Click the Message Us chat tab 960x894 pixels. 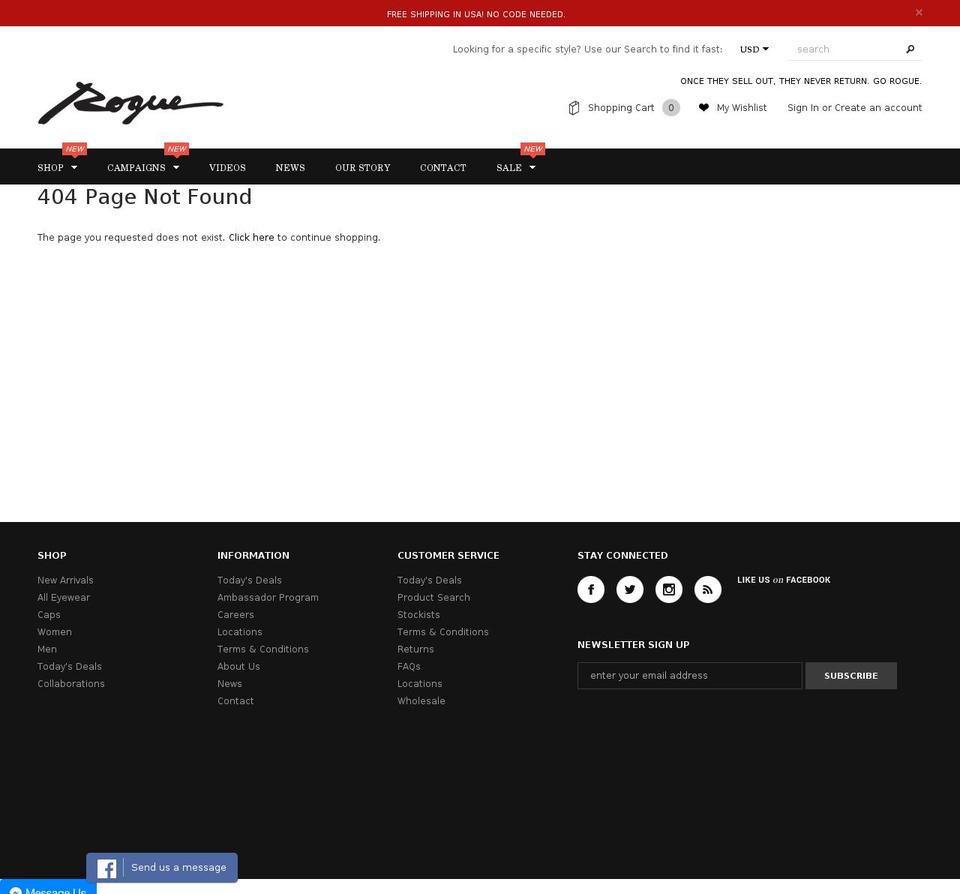(x=48, y=887)
